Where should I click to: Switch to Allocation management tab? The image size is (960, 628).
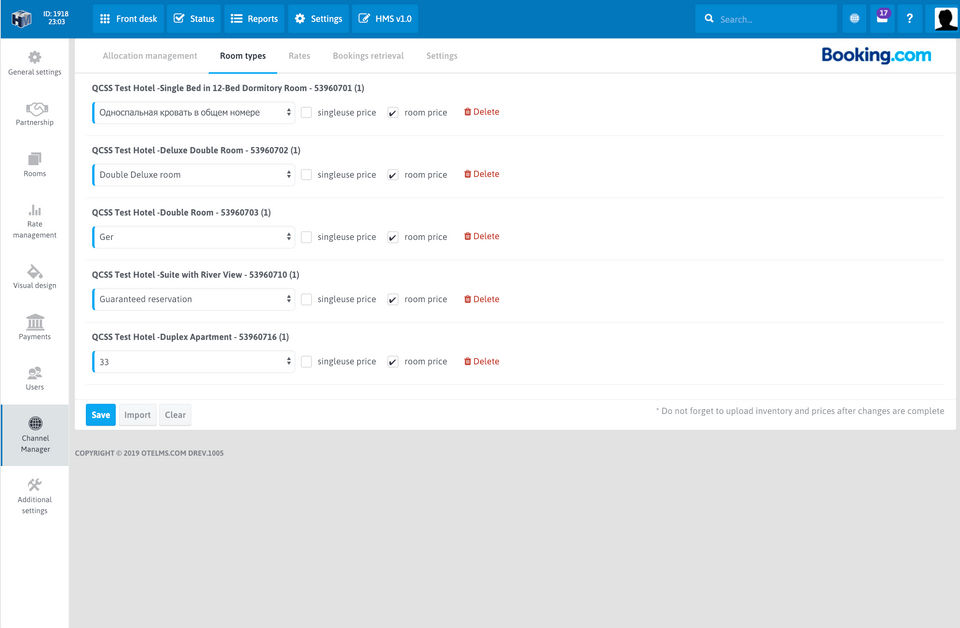(150, 56)
